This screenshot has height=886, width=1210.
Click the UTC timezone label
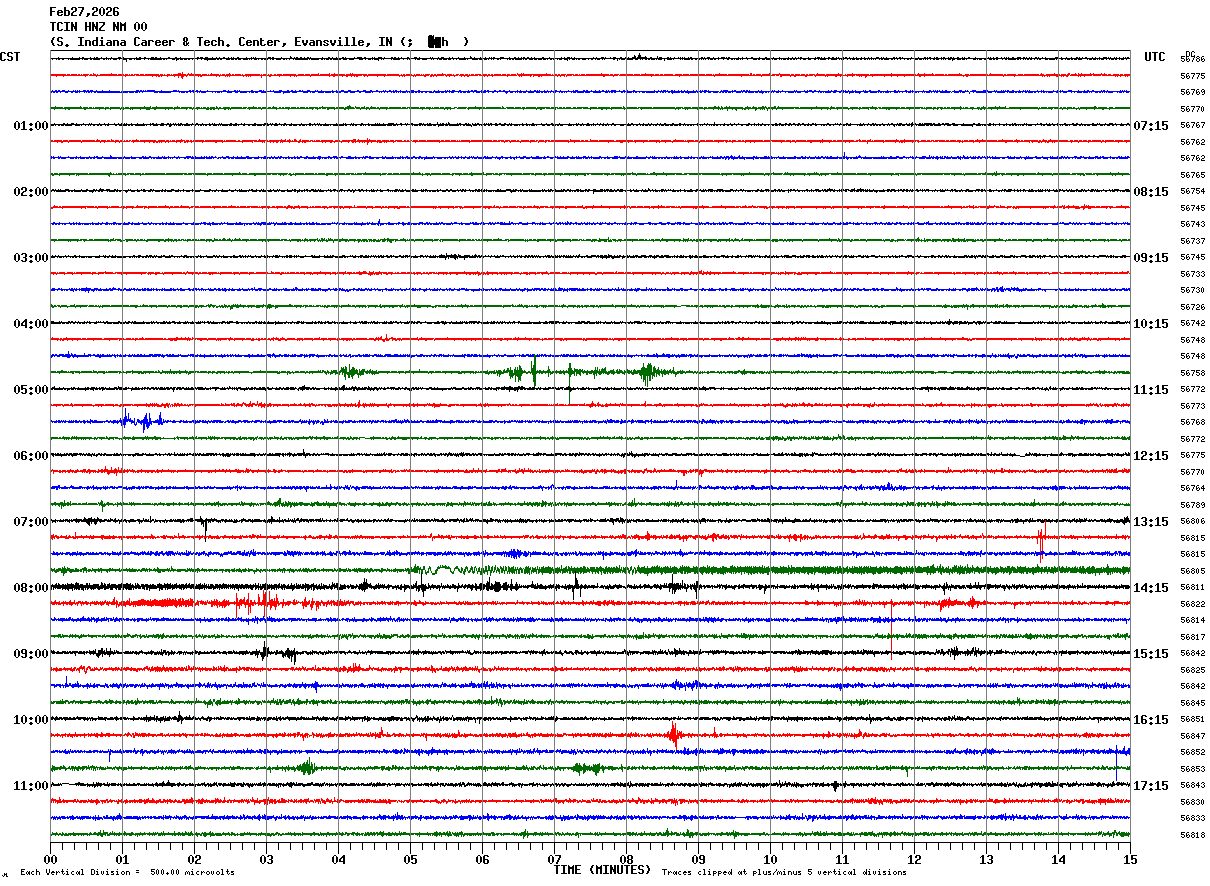(x=1155, y=57)
